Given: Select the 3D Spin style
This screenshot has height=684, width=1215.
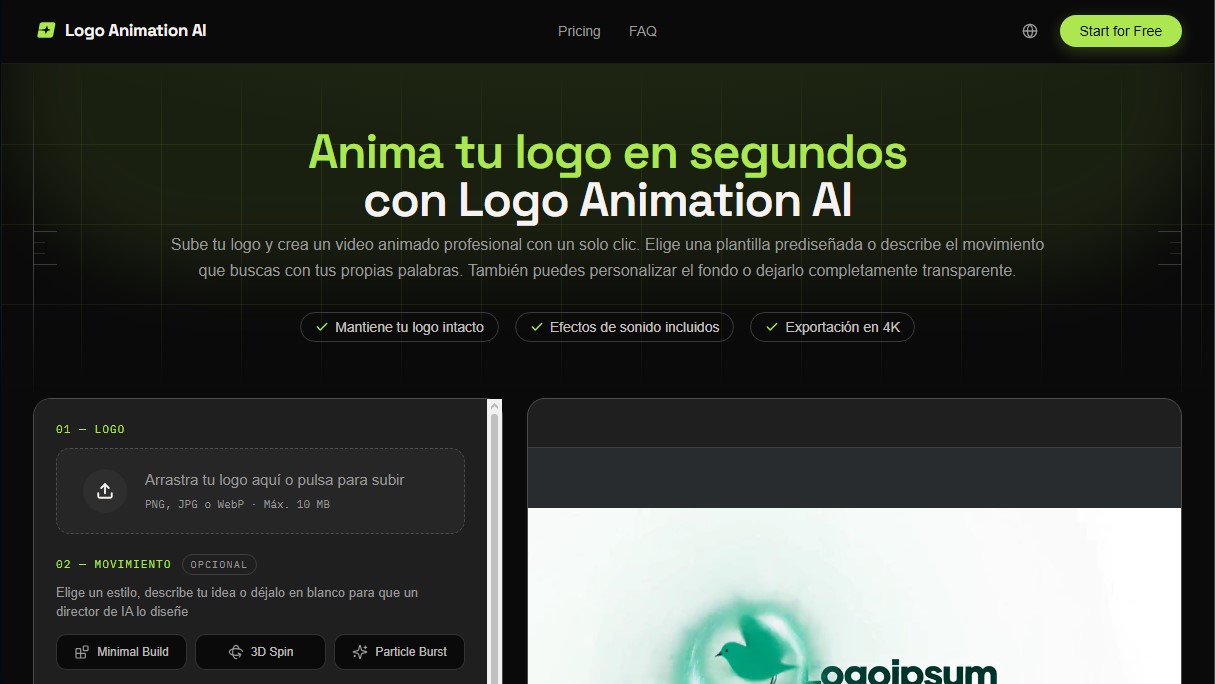Looking at the screenshot, I should [x=260, y=652].
